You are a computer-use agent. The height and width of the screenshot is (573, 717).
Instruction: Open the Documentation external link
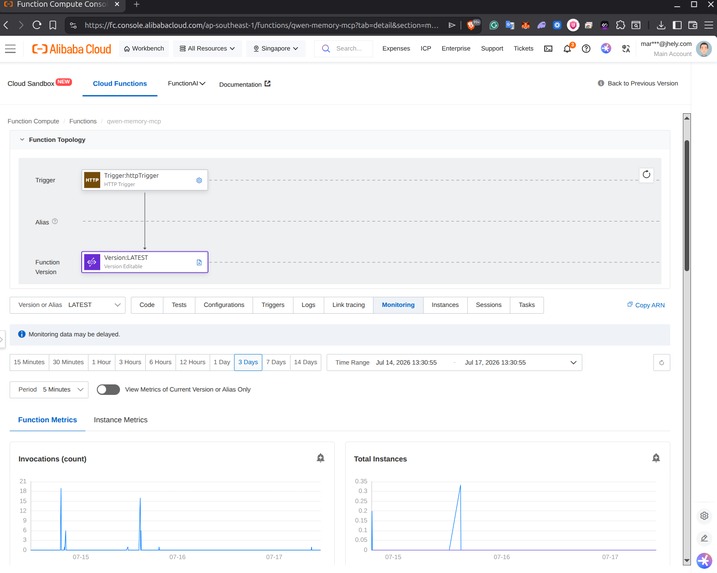click(x=245, y=84)
